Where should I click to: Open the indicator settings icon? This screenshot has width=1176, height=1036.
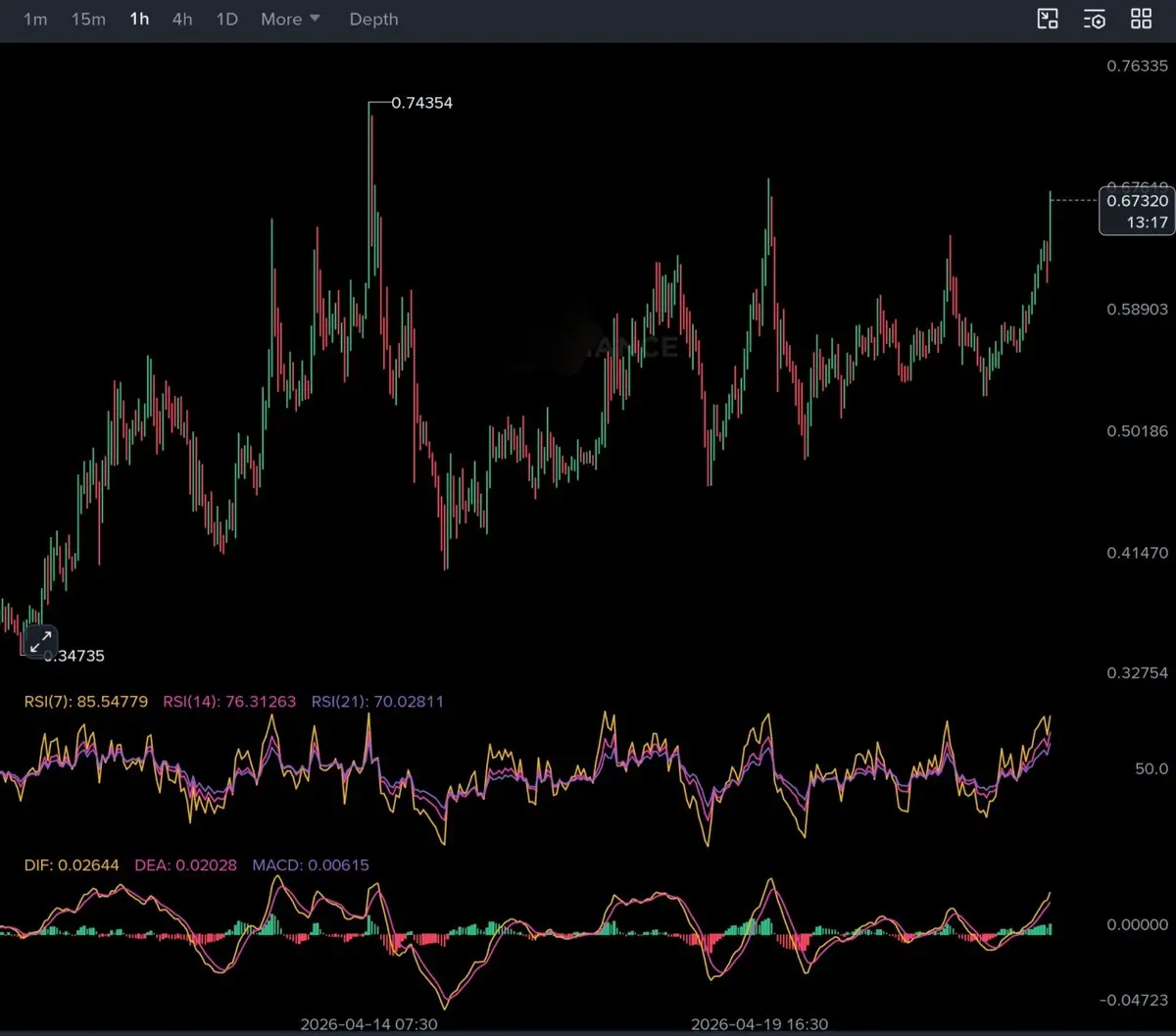(1095, 19)
